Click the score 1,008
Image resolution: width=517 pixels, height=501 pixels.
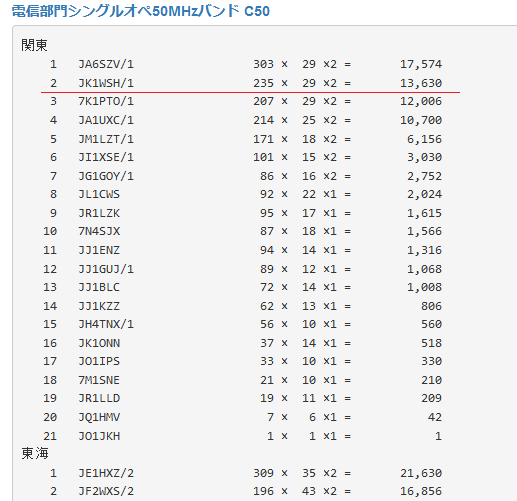425,287
